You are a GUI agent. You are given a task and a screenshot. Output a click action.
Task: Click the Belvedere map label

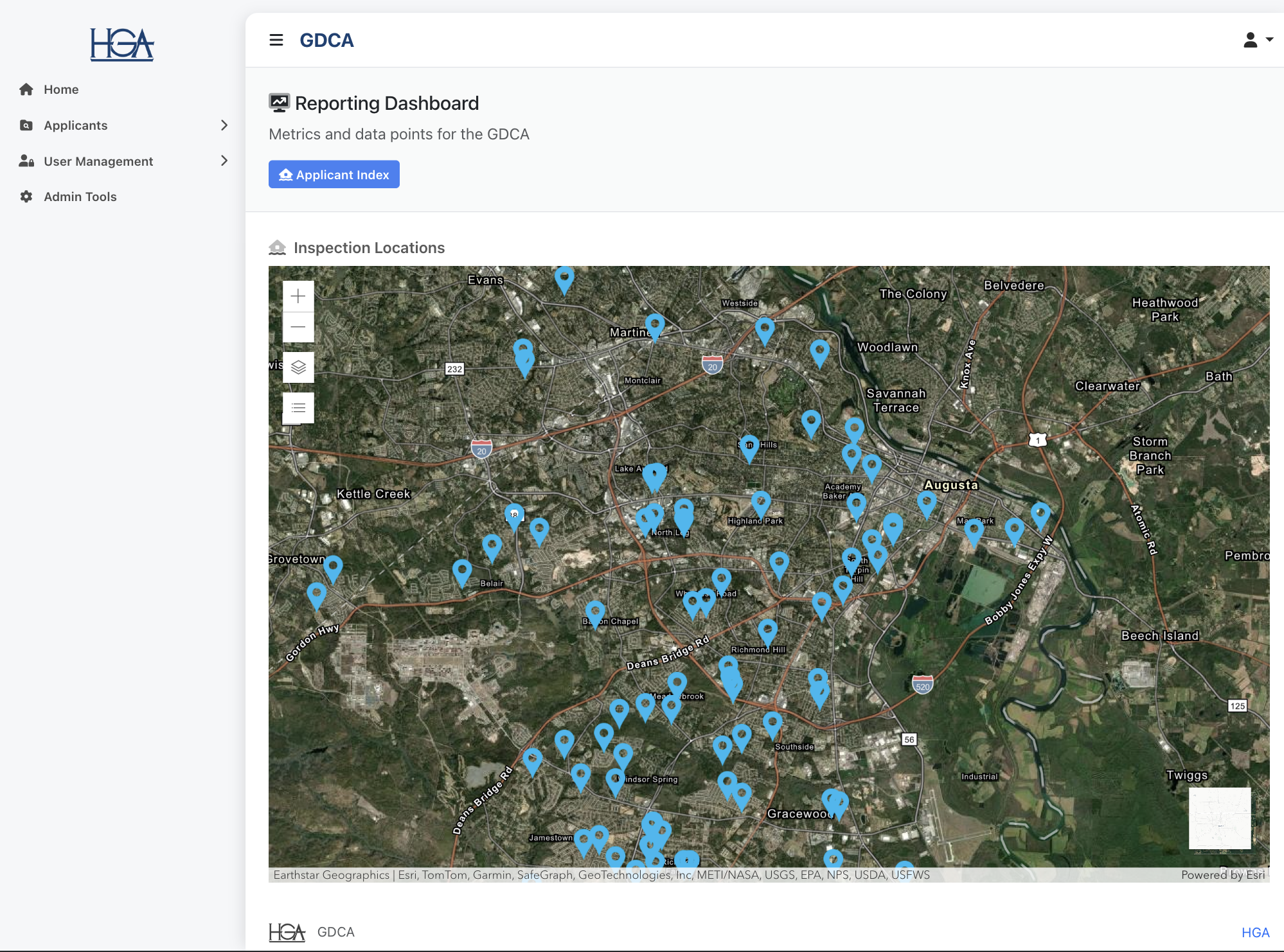pos(1014,285)
